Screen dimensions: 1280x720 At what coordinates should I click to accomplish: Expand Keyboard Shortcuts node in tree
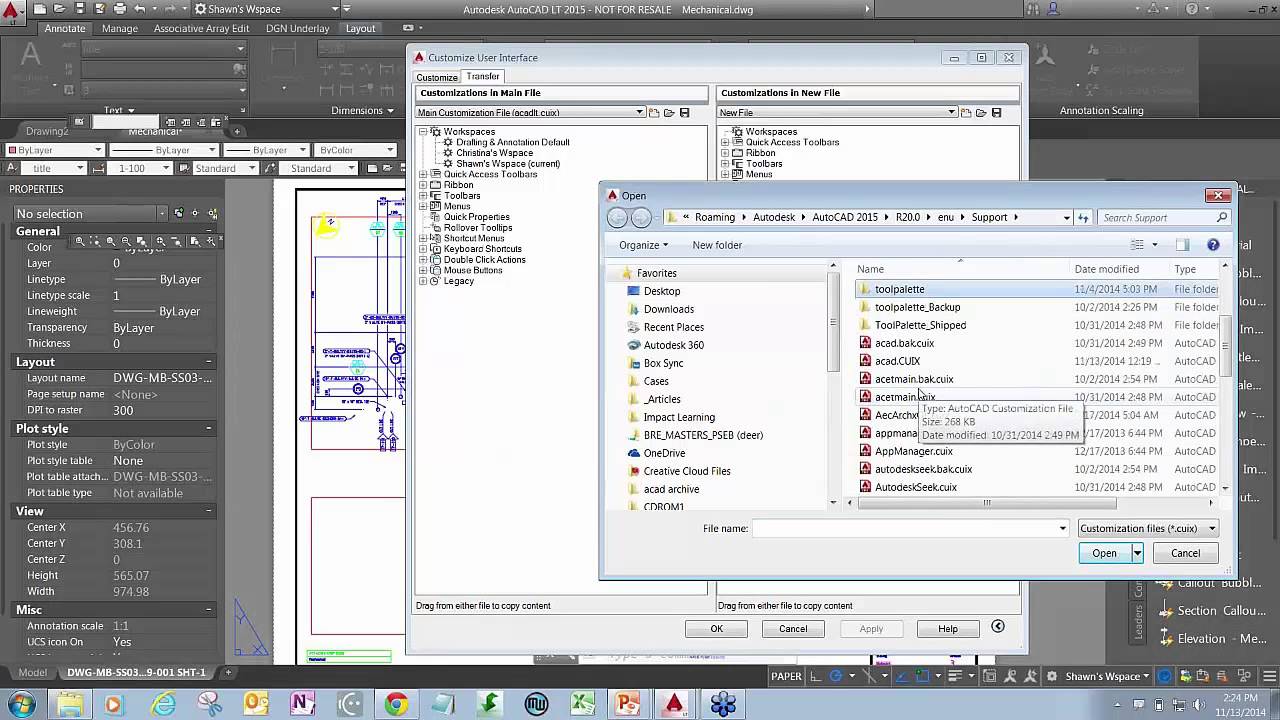[423, 249]
